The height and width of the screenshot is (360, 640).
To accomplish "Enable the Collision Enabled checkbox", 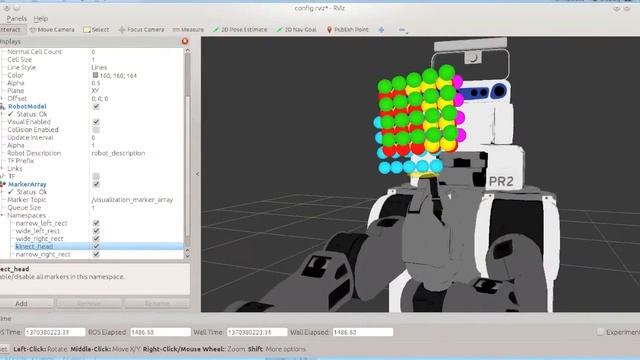I will click(x=96, y=130).
